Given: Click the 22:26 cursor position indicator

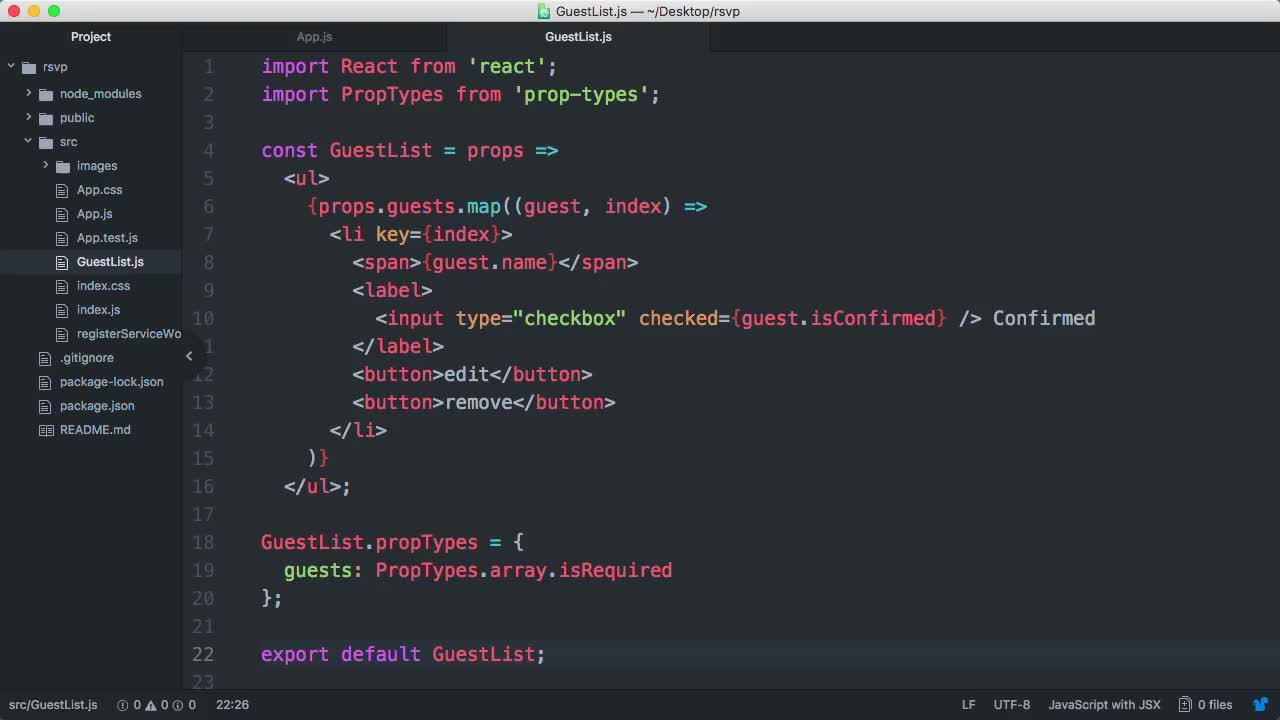Looking at the screenshot, I should tap(232, 704).
